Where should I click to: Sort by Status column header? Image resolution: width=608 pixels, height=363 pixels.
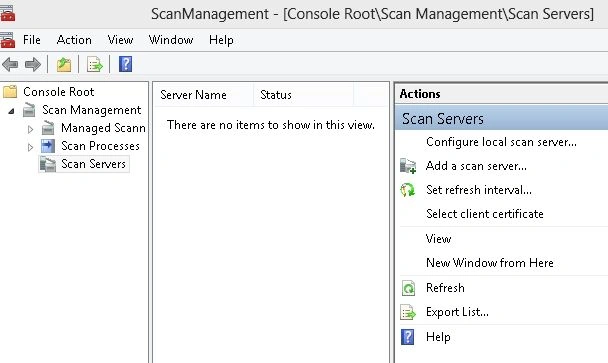[303, 95]
